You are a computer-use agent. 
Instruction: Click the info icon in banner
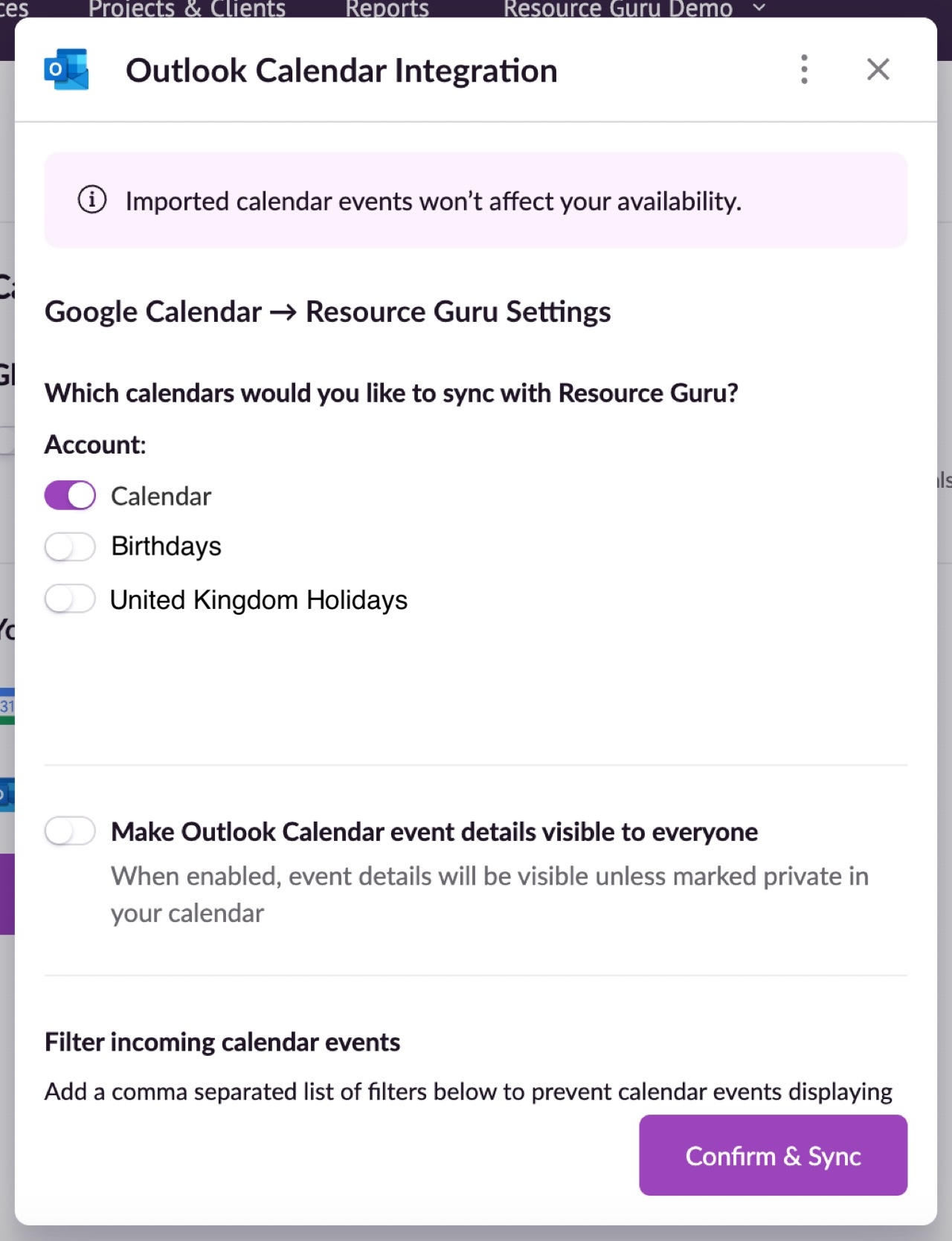92,200
